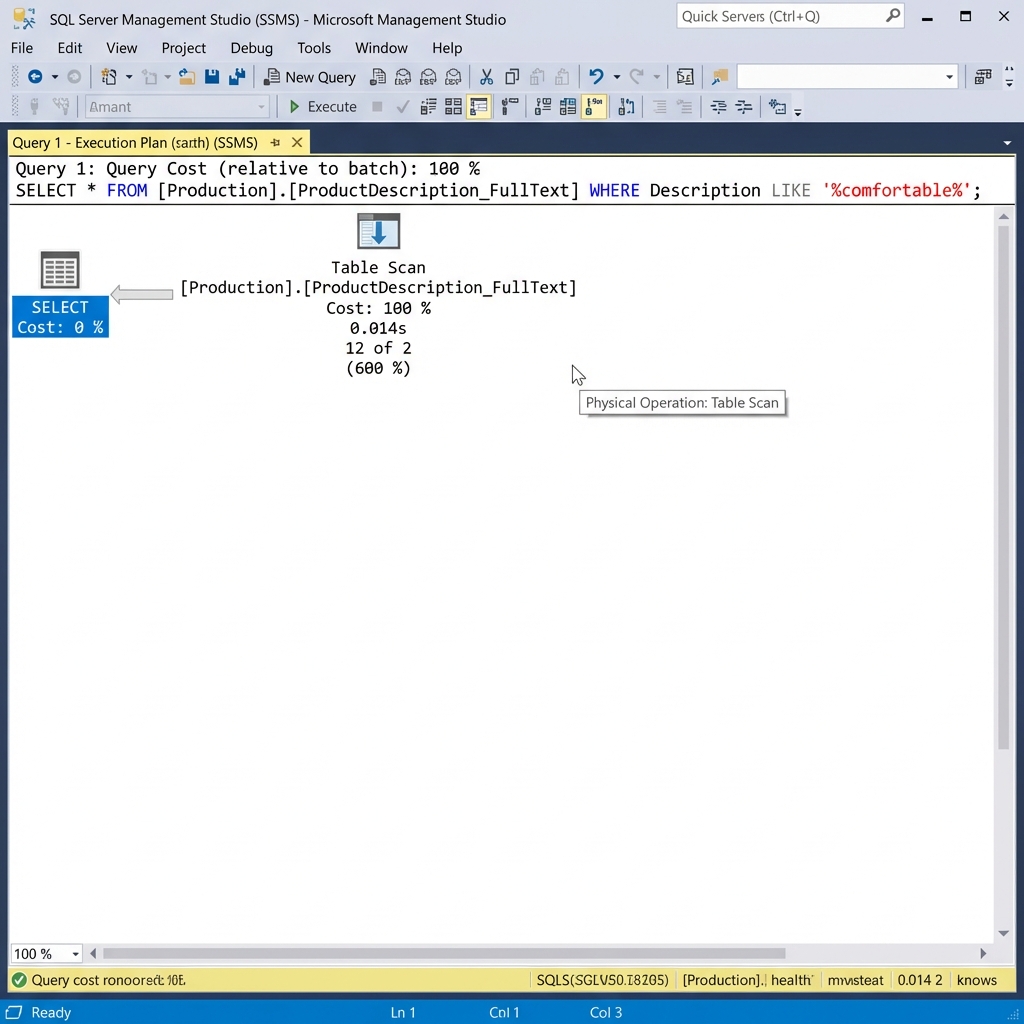The width and height of the screenshot is (1024, 1024).
Task: Toggle the highlighted Include Live Query Statistics button
Action: (593, 106)
